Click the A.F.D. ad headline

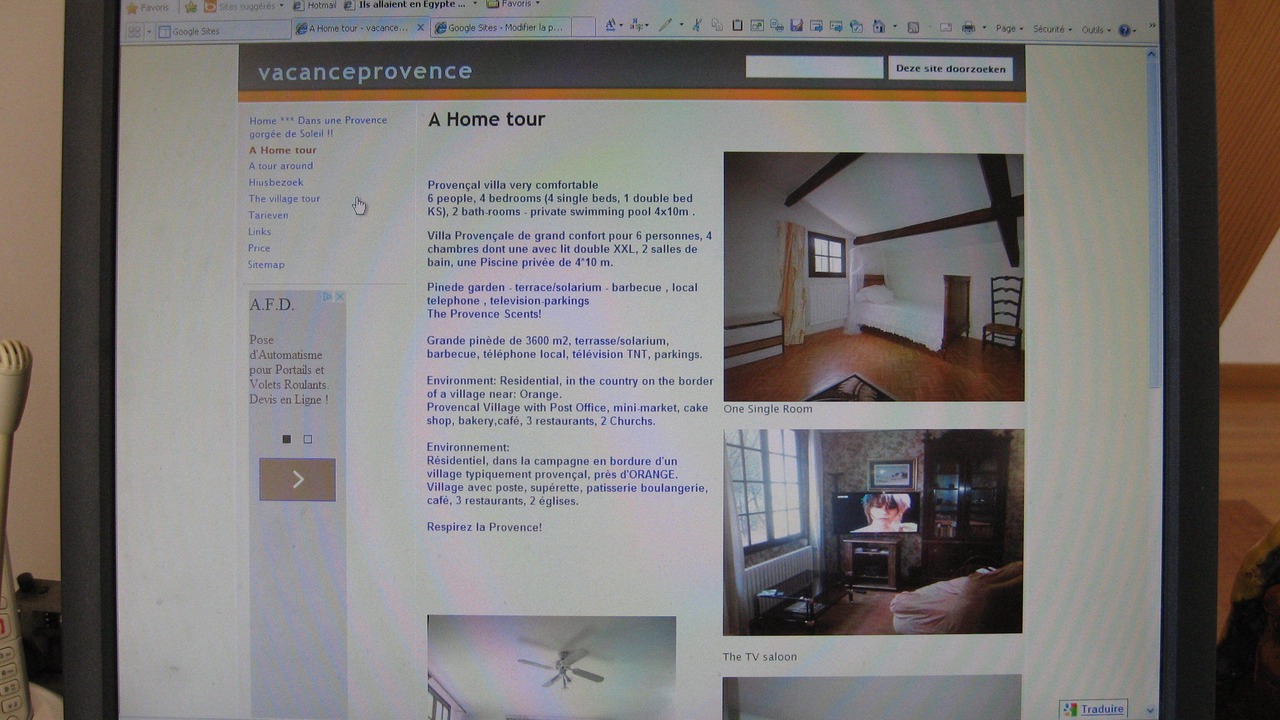[272, 305]
